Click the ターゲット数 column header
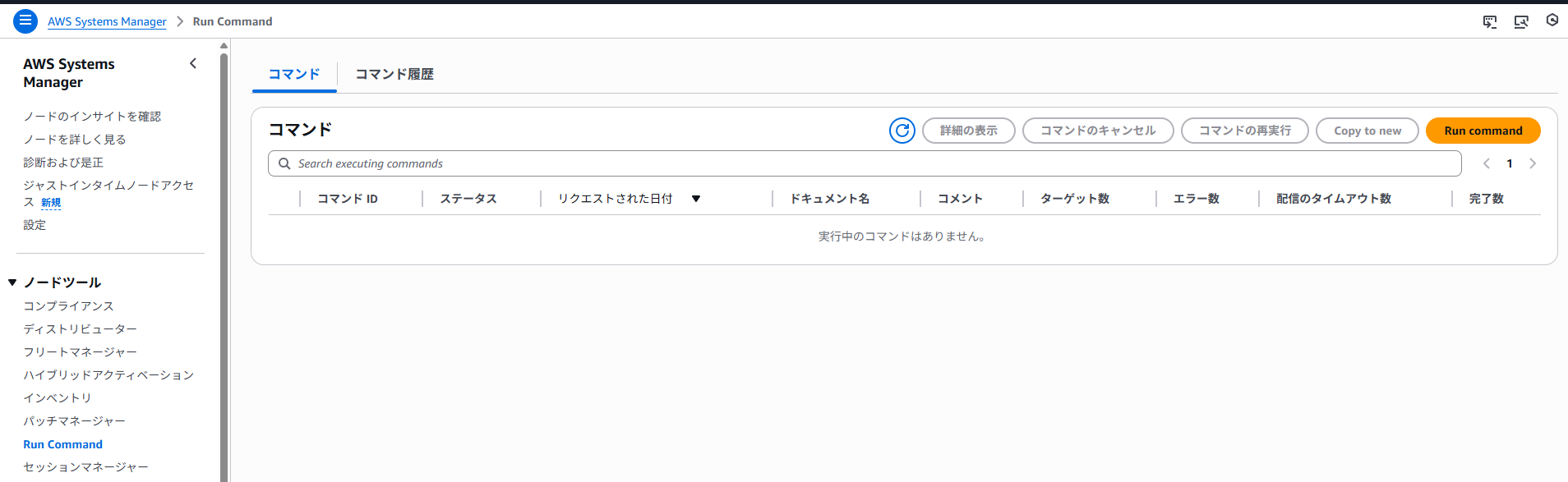The height and width of the screenshot is (482, 1568). (1075, 199)
